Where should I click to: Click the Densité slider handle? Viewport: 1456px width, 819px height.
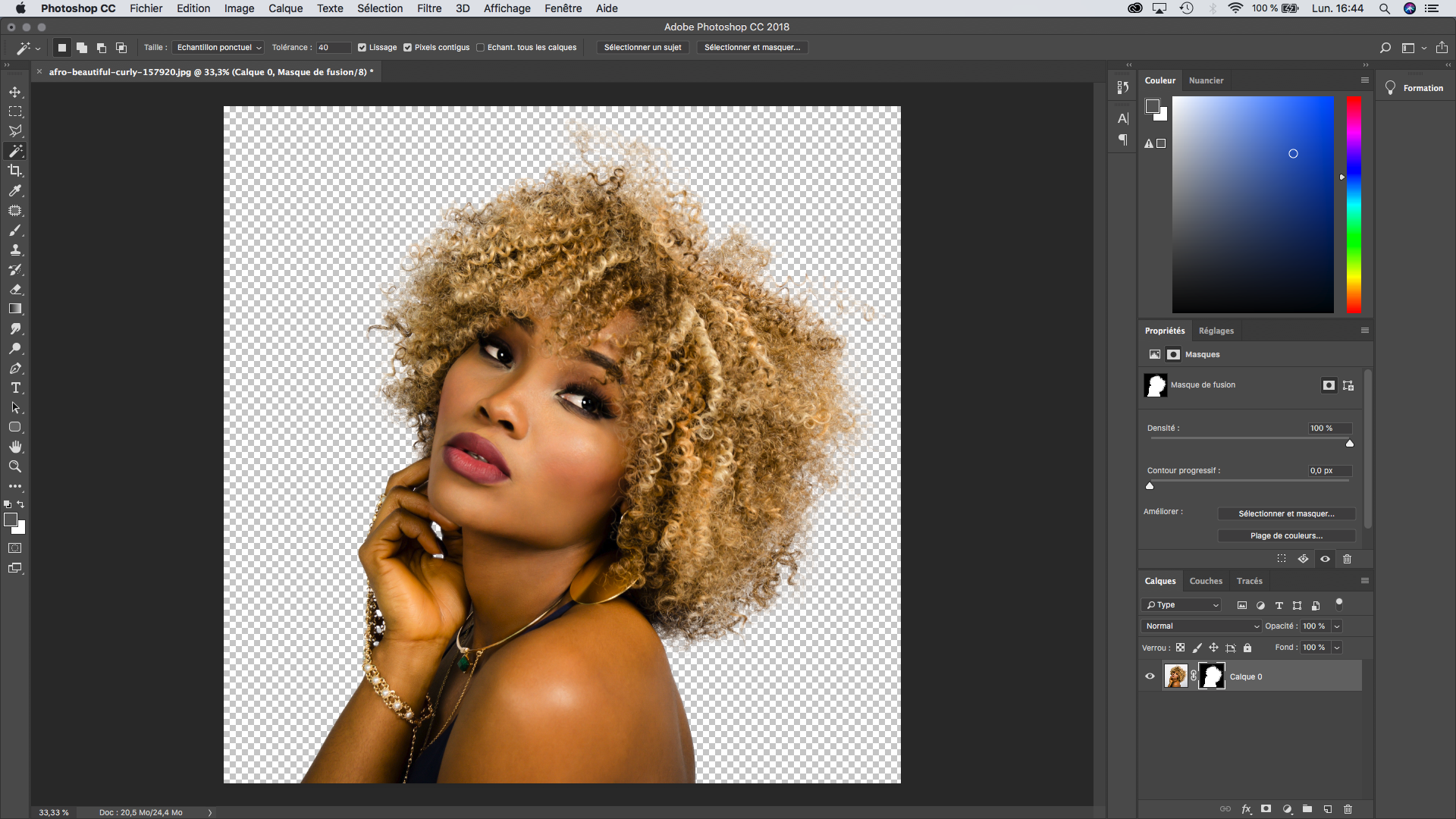(1350, 443)
